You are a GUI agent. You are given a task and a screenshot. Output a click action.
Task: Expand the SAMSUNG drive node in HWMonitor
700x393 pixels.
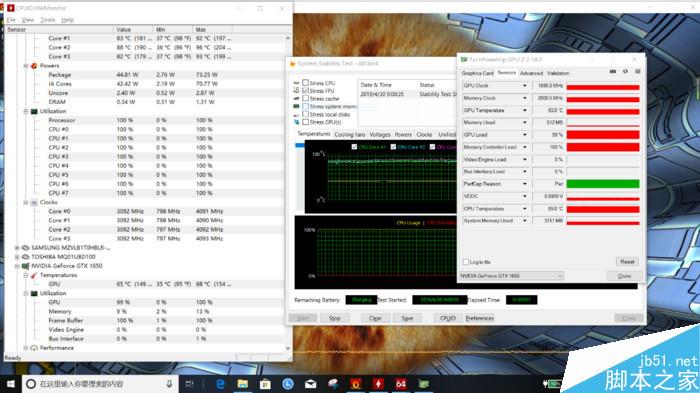pos(17,247)
